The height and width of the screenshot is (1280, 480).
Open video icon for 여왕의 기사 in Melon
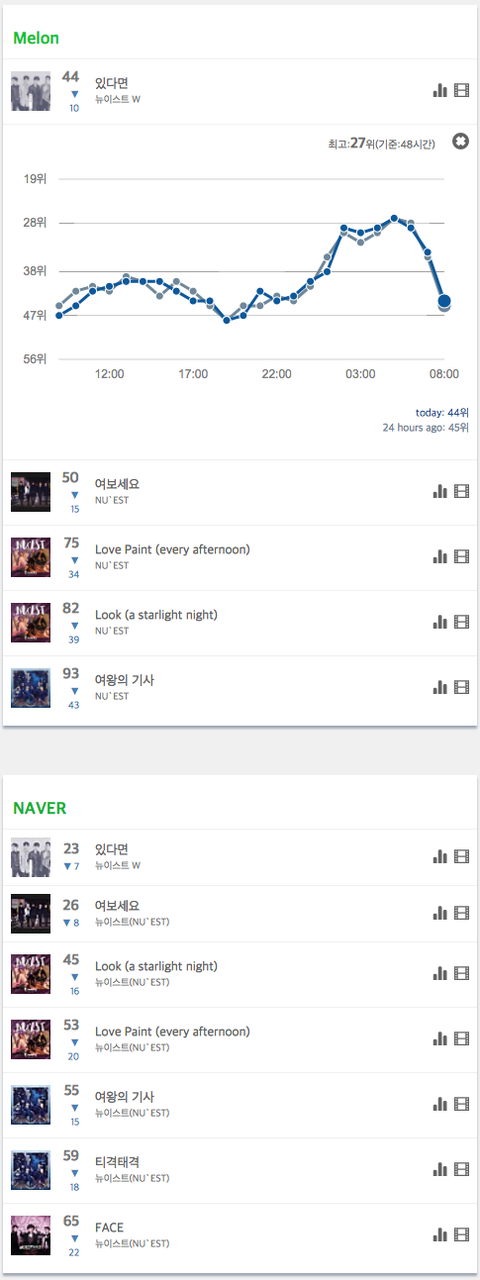click(x=461, y=687)
